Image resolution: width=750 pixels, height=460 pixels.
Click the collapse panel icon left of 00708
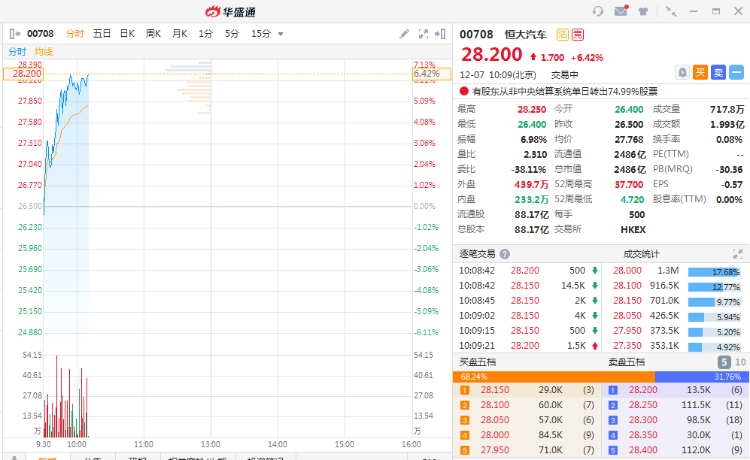(x=13, y=33)
